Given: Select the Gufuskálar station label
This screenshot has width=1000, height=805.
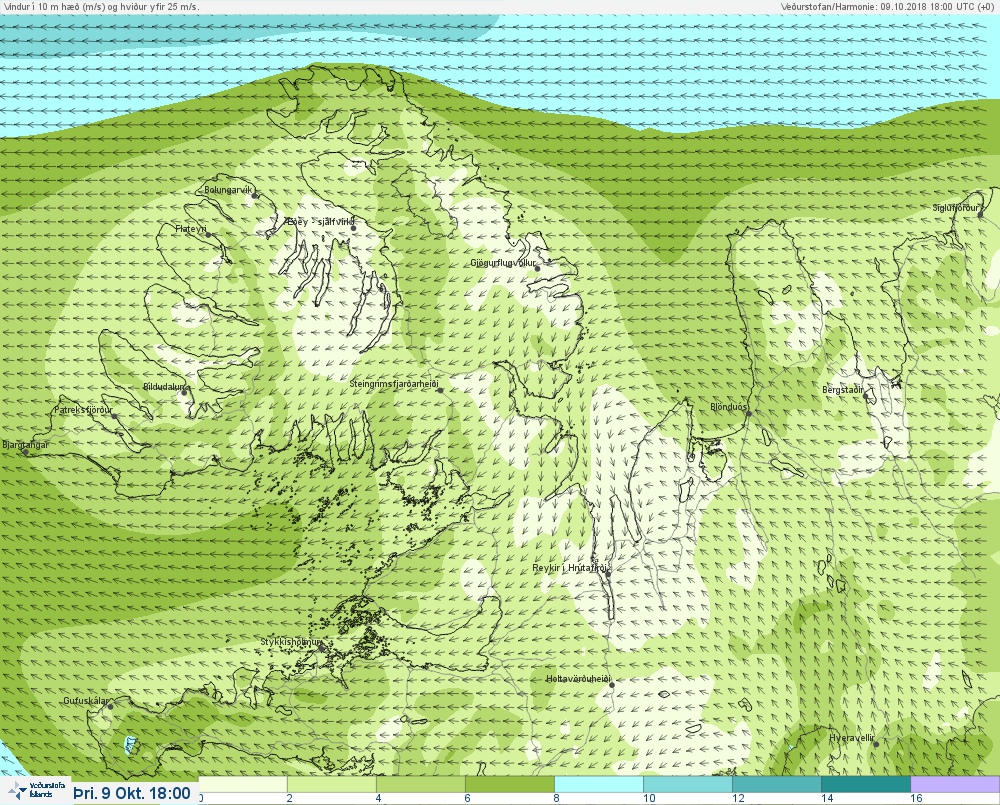Looking at the screenshot, I should (86, 700).
